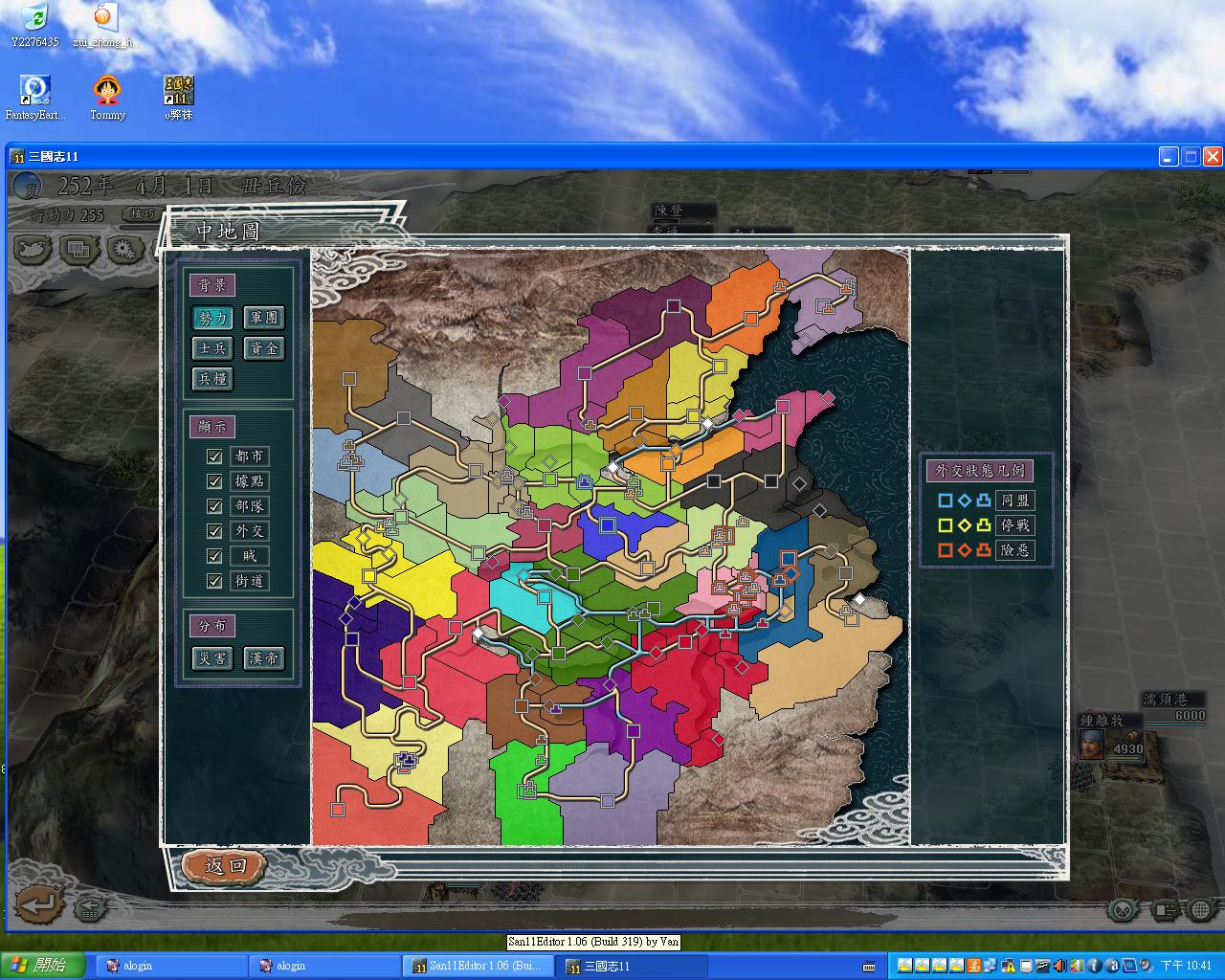Click the yellow square ceasefire legend icon
The width and height of the screenshot is (1225, 980).
click(946, 525)
